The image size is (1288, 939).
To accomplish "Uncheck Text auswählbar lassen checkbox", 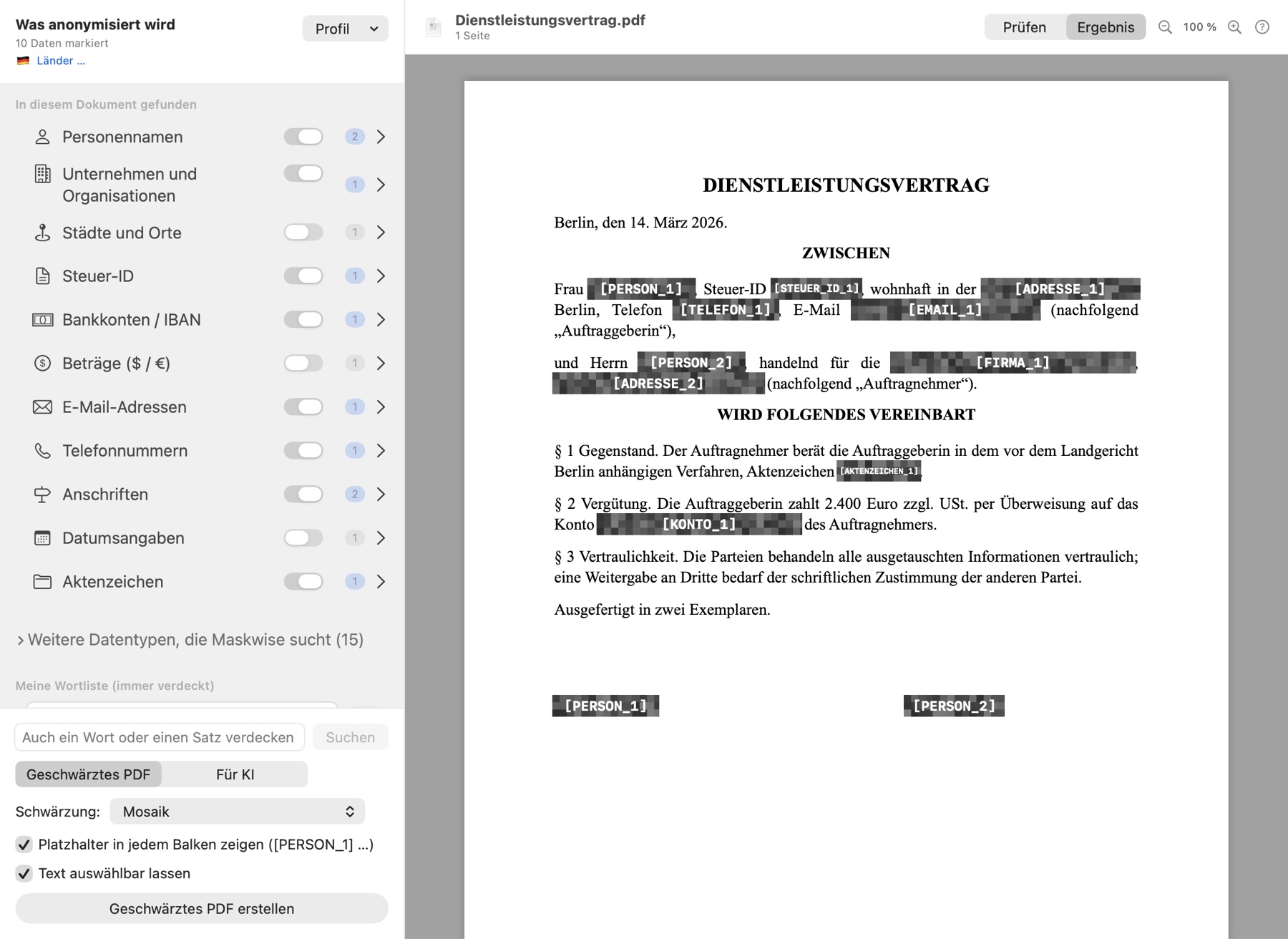I will tap(24, 874).
